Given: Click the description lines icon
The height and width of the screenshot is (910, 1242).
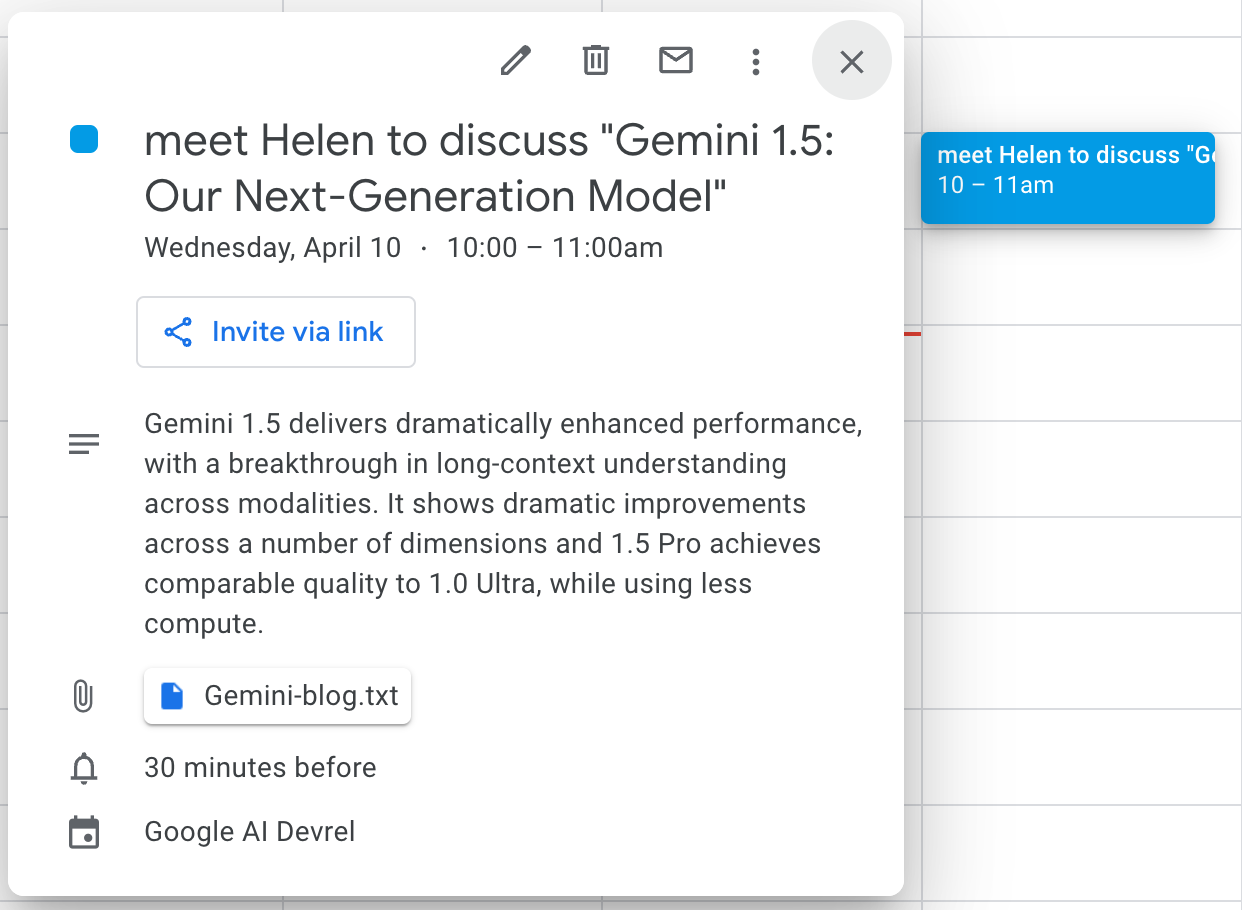Looking at the screenshot, I should coord(84,444).
